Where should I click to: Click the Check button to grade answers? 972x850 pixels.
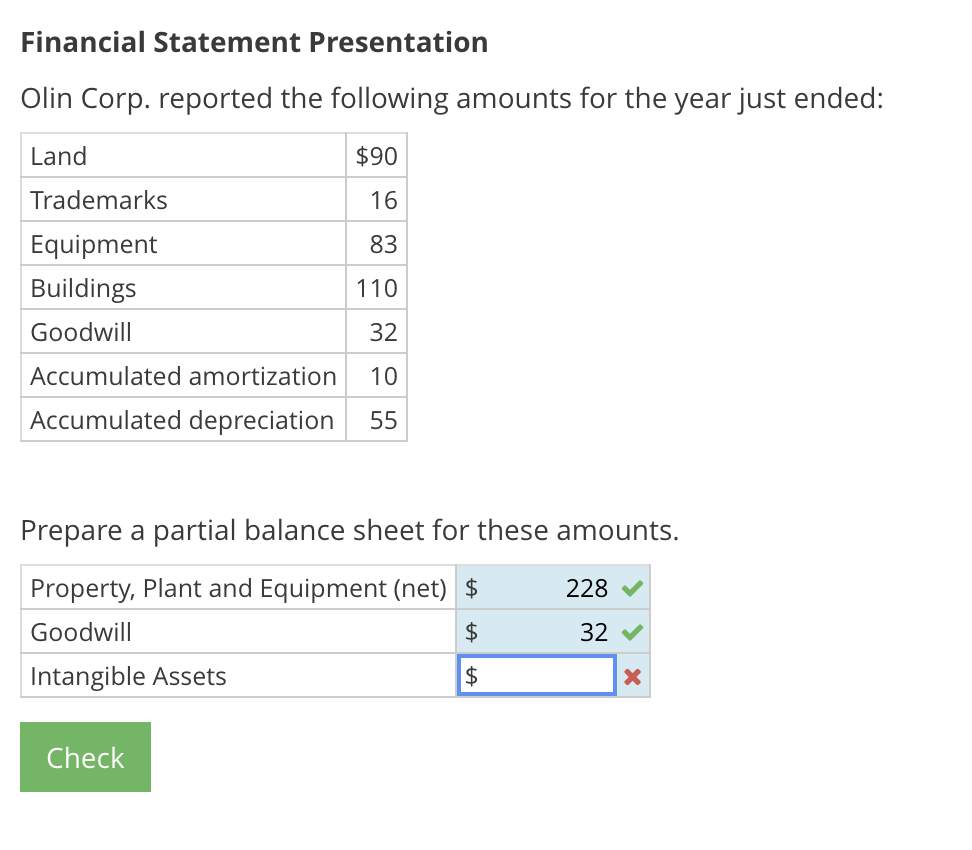[85, 757]
